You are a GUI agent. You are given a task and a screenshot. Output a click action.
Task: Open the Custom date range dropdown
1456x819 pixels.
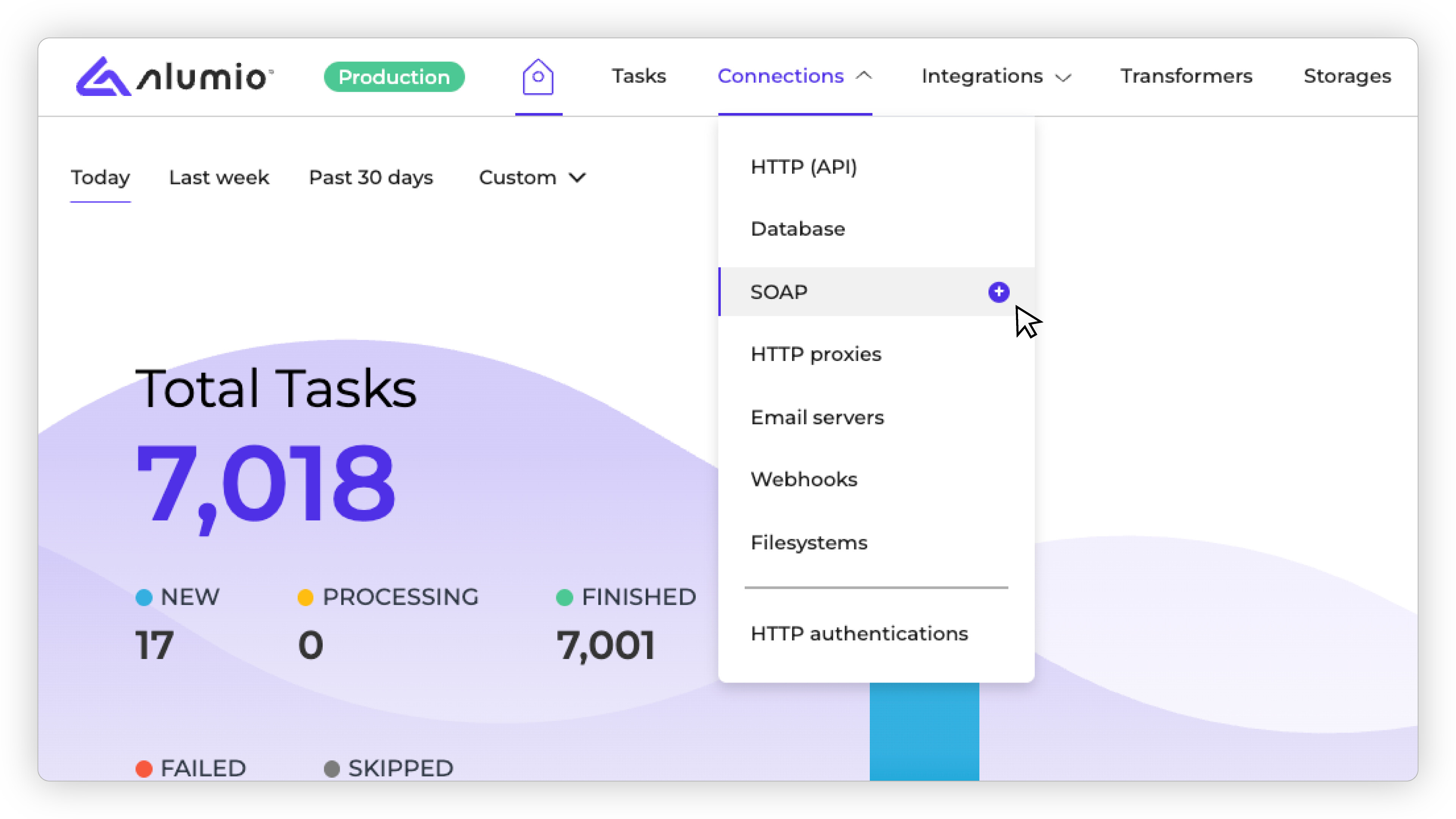(531, 177)
